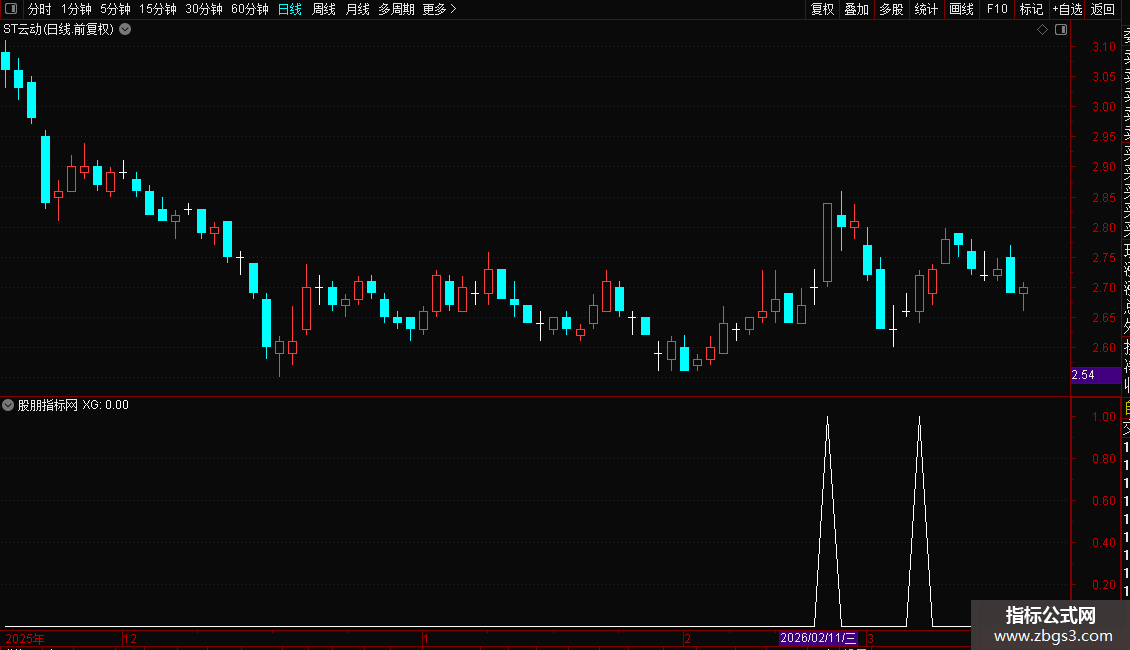Switch to 周线 weekly chart

(x=324, y=9)
